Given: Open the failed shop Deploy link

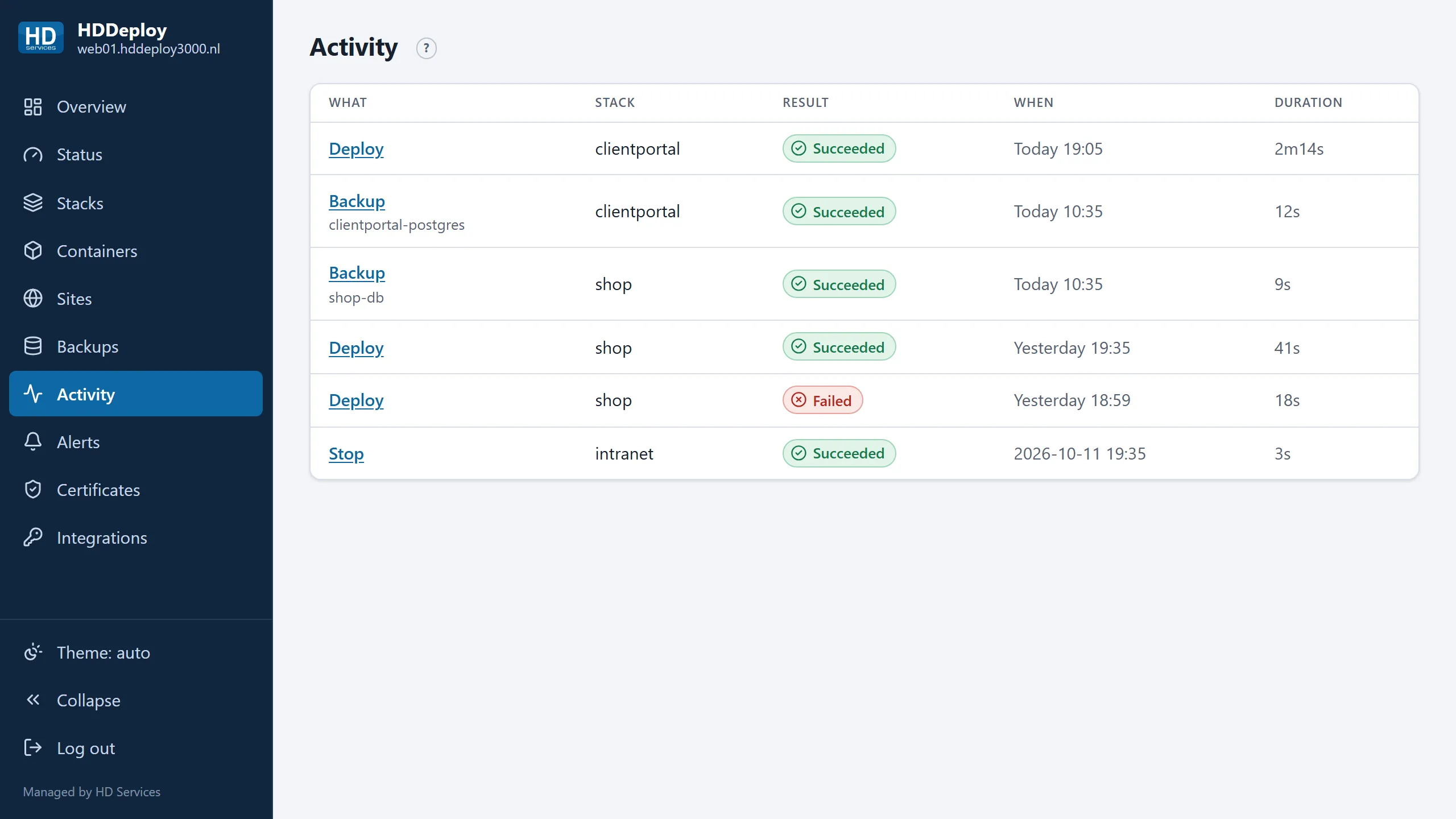Looking at the screenshot, I should tap(356, 400).
